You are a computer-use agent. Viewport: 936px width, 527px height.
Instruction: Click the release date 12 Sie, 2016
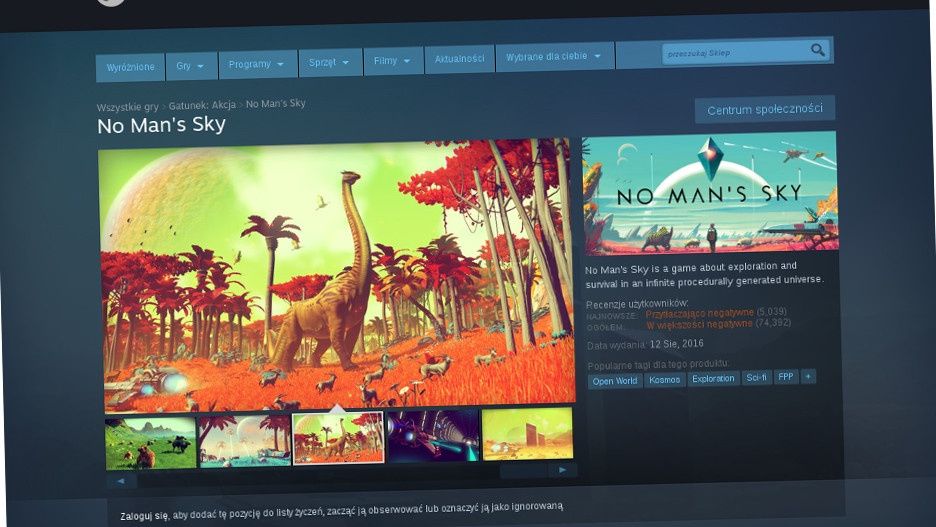point(676,344)
